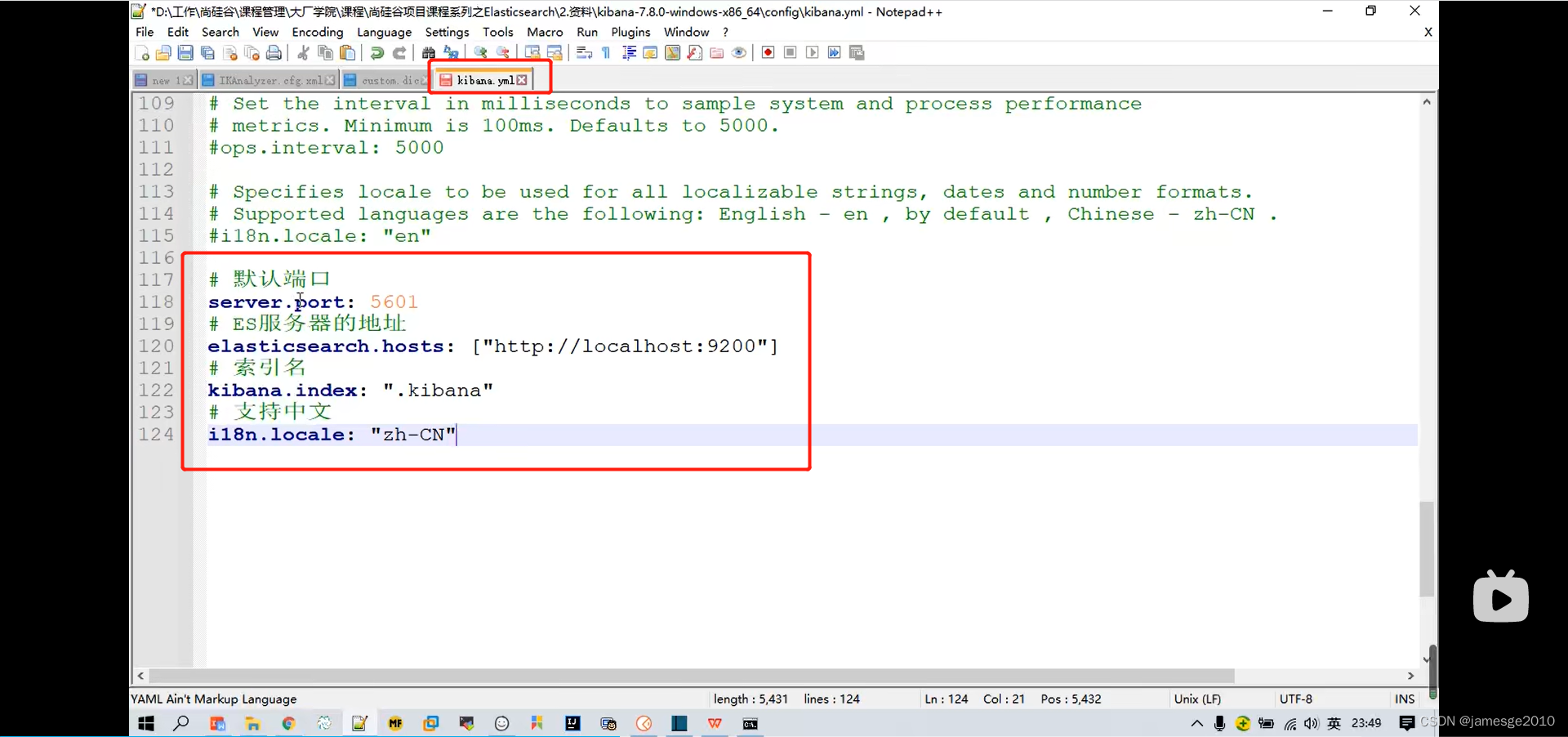
Task: Toggle INS insert mode in status bar
Action: [x=1405, y=699]
